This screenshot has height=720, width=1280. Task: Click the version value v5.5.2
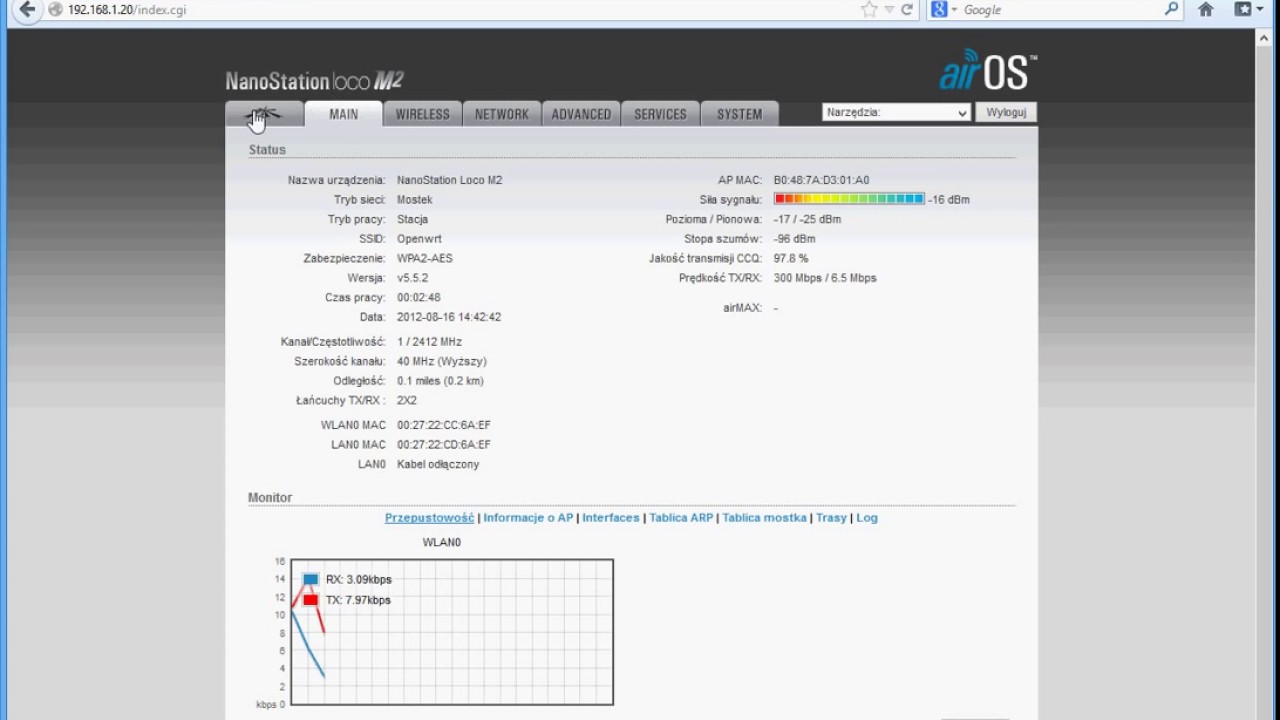pyautogui.click(x=413, y=278)
